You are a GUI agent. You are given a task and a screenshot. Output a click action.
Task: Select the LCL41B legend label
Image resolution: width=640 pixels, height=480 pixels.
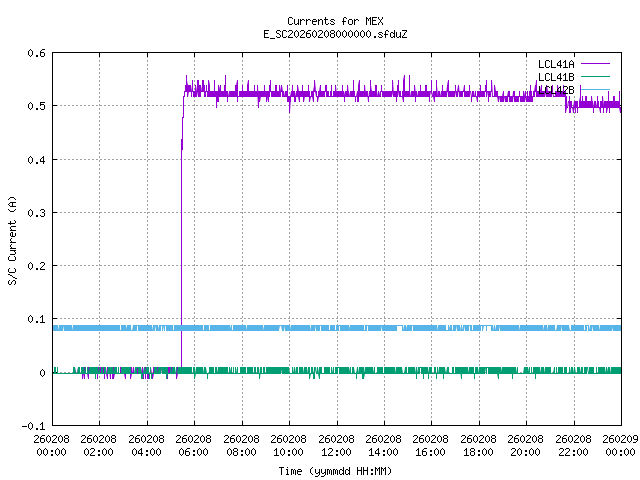555,77
